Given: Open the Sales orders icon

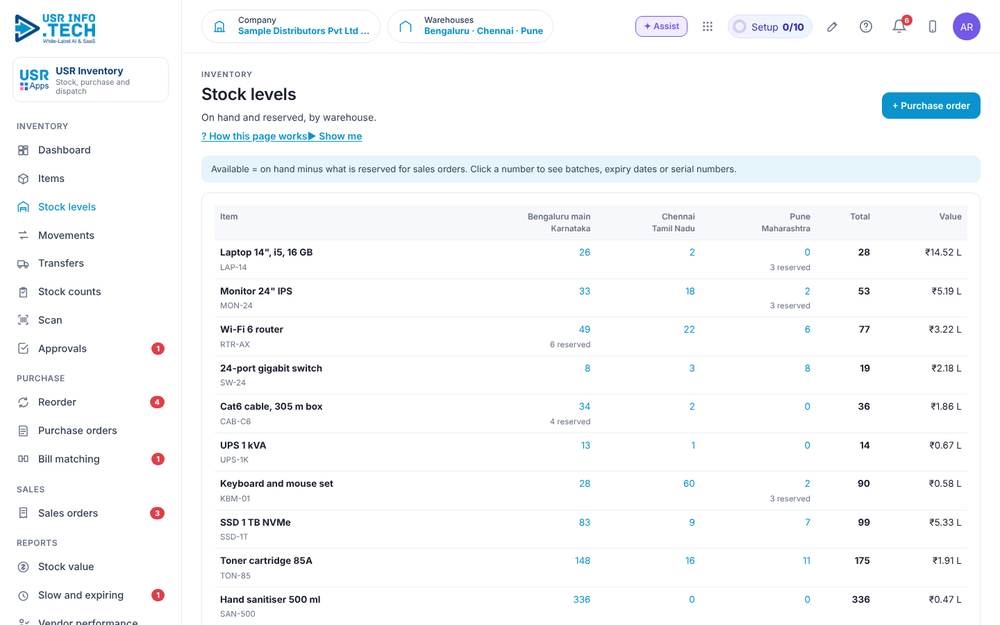Looking at the screenshot, I should [23, 513].
